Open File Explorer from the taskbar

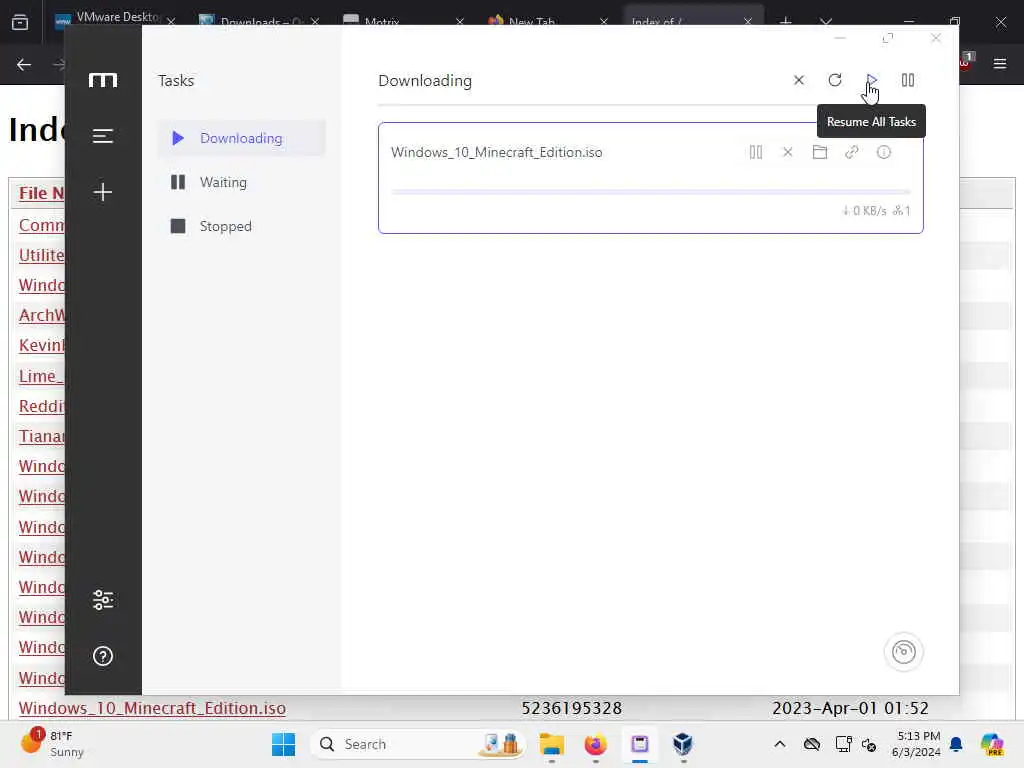pyautogui.click(x=552, y=744)
